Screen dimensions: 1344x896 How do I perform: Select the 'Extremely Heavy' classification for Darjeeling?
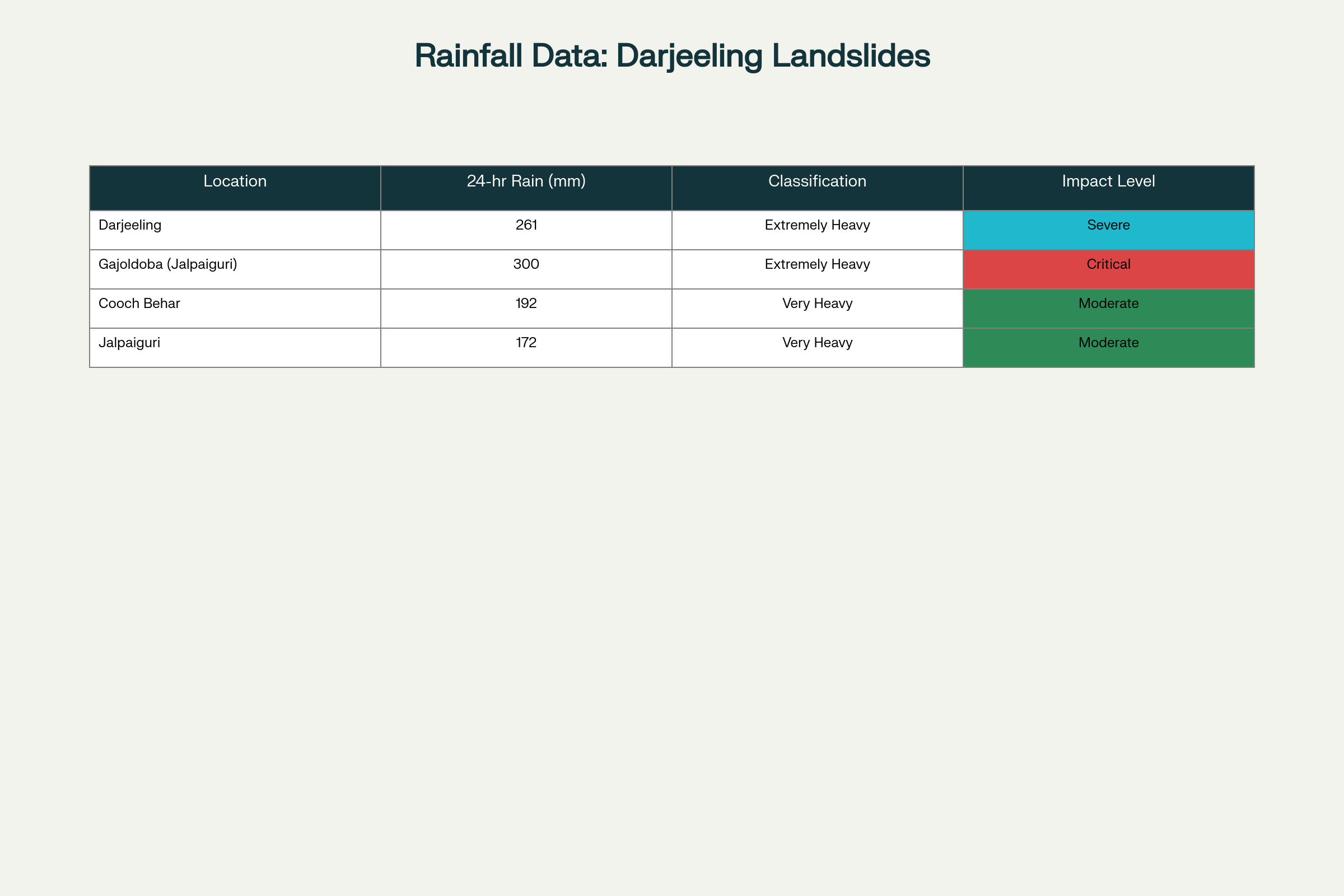[817, 225]
